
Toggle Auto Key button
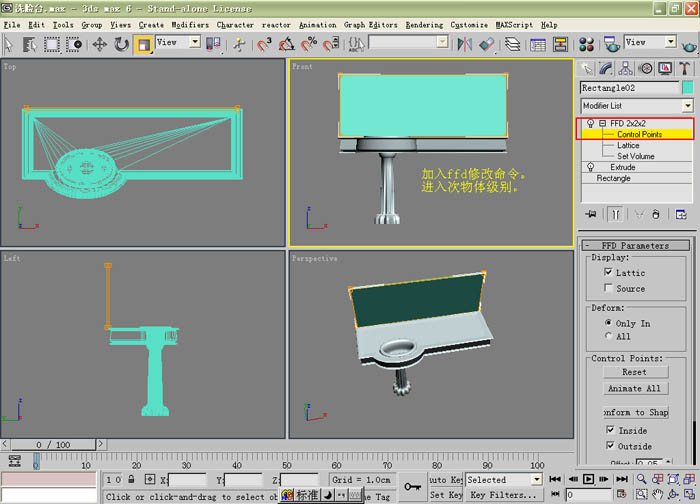point(446,479)
